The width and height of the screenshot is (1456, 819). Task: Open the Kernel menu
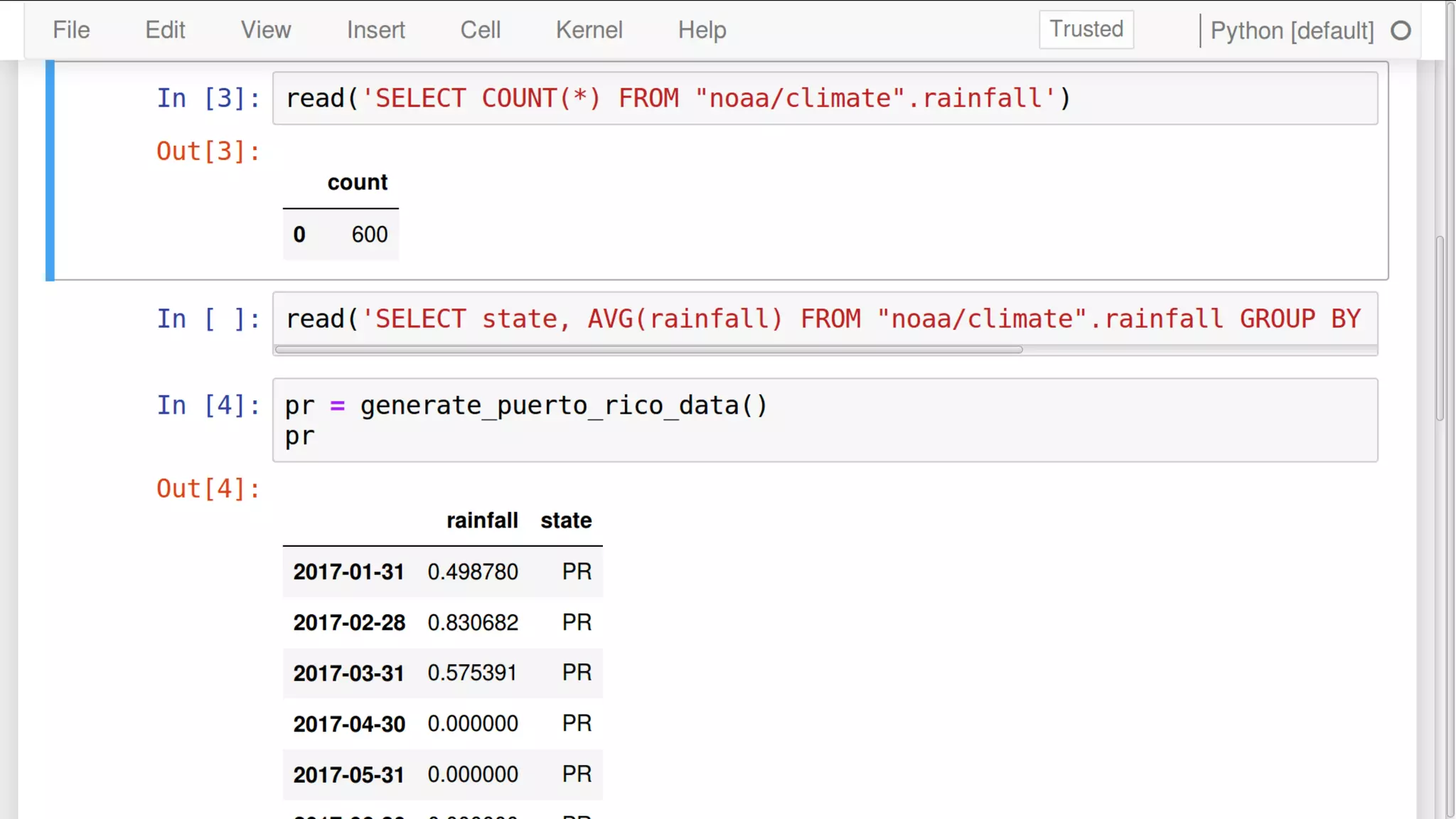point(589,30)
